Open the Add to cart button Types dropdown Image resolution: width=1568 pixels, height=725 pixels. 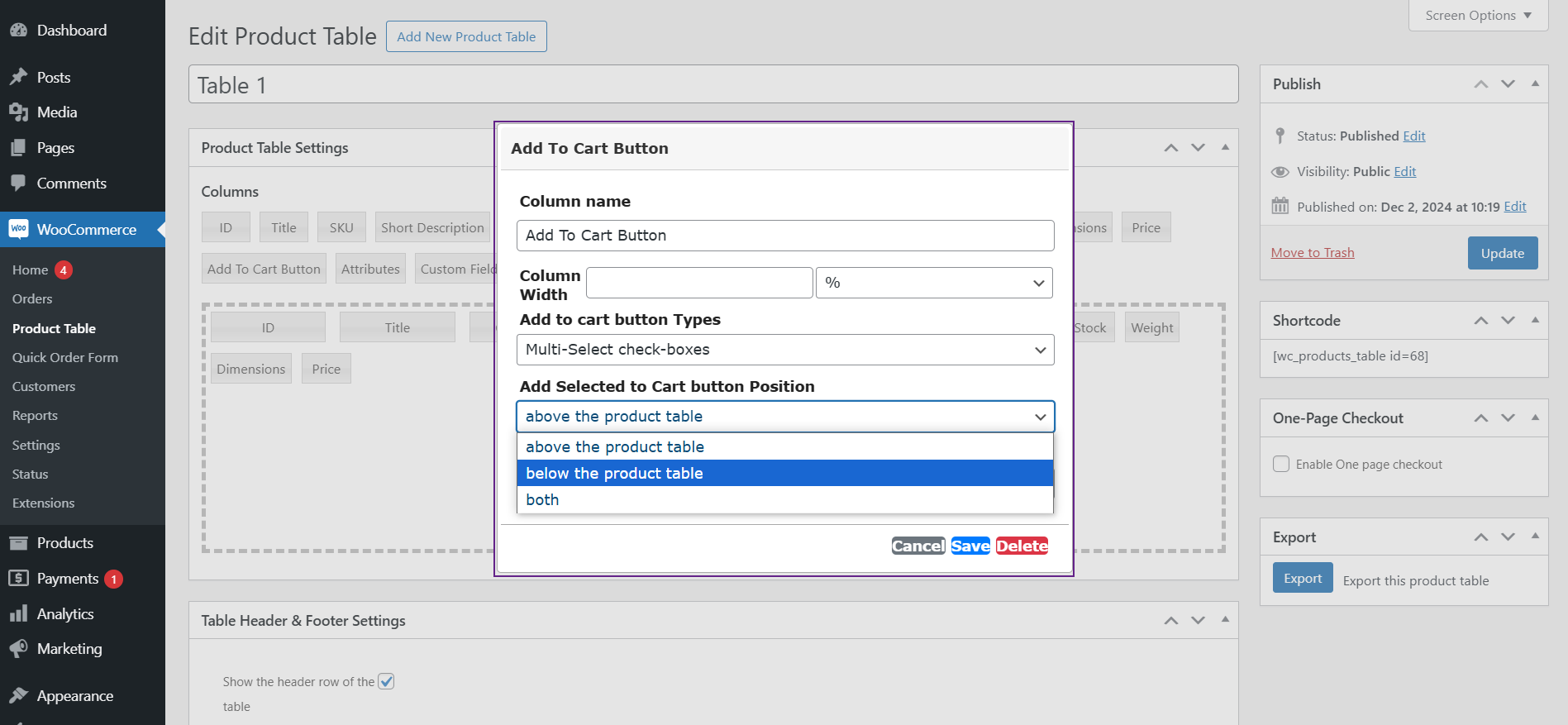[784, 350]
